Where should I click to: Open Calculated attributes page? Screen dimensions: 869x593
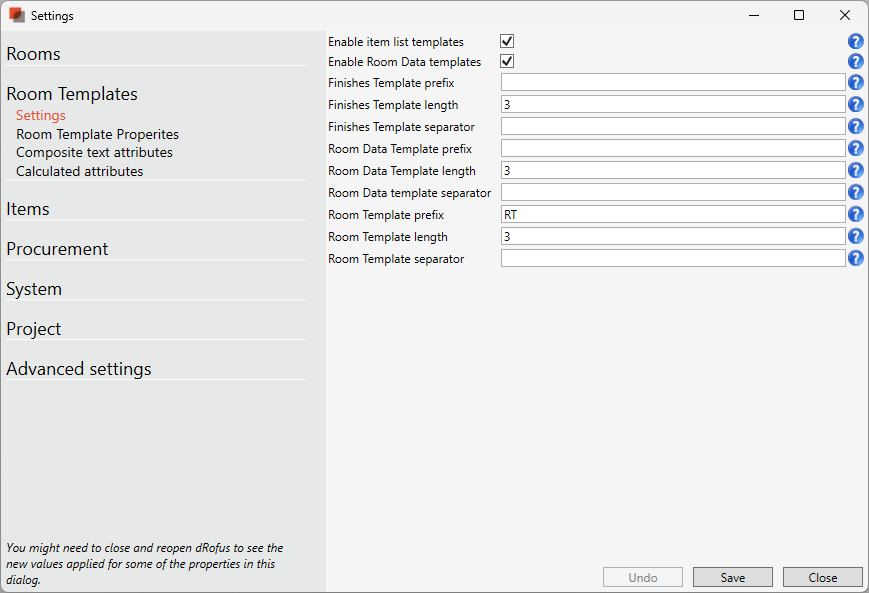point(79,171)
